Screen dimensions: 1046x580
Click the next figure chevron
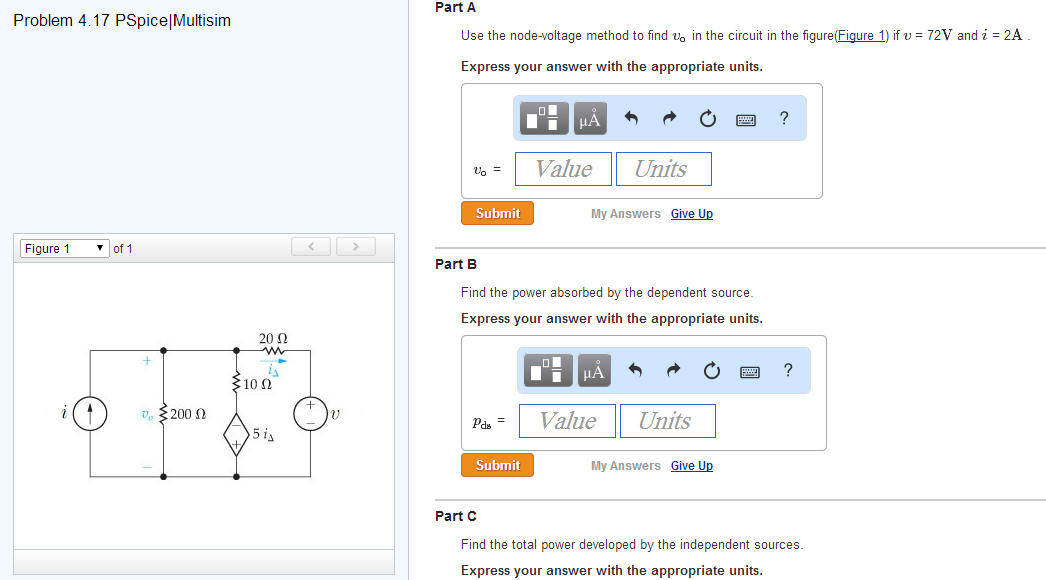355,246
